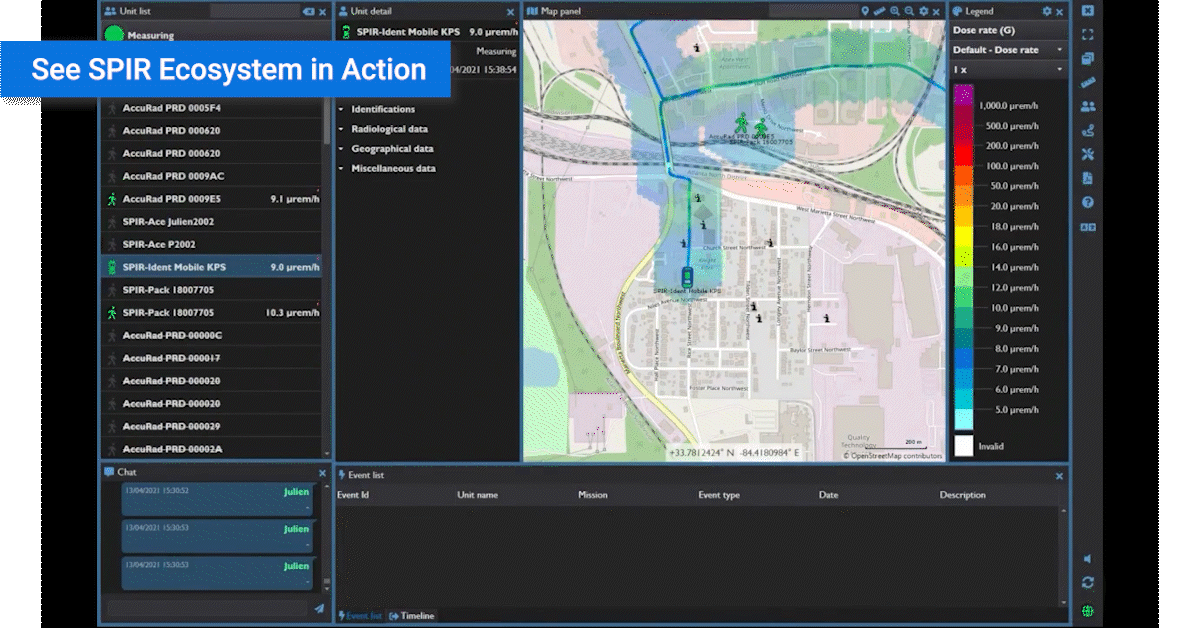
Task: Click the Event type column header
Action: (719, 495)
